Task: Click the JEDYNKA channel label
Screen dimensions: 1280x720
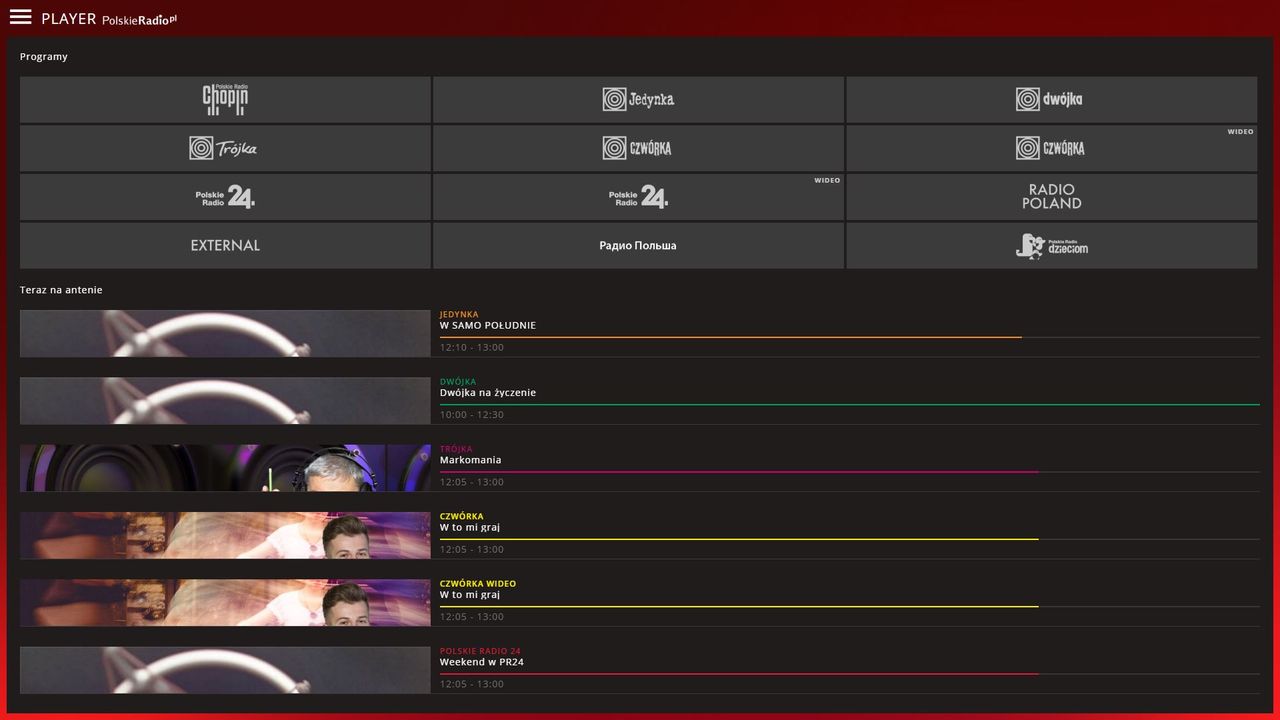Action: tap(459, 315)
